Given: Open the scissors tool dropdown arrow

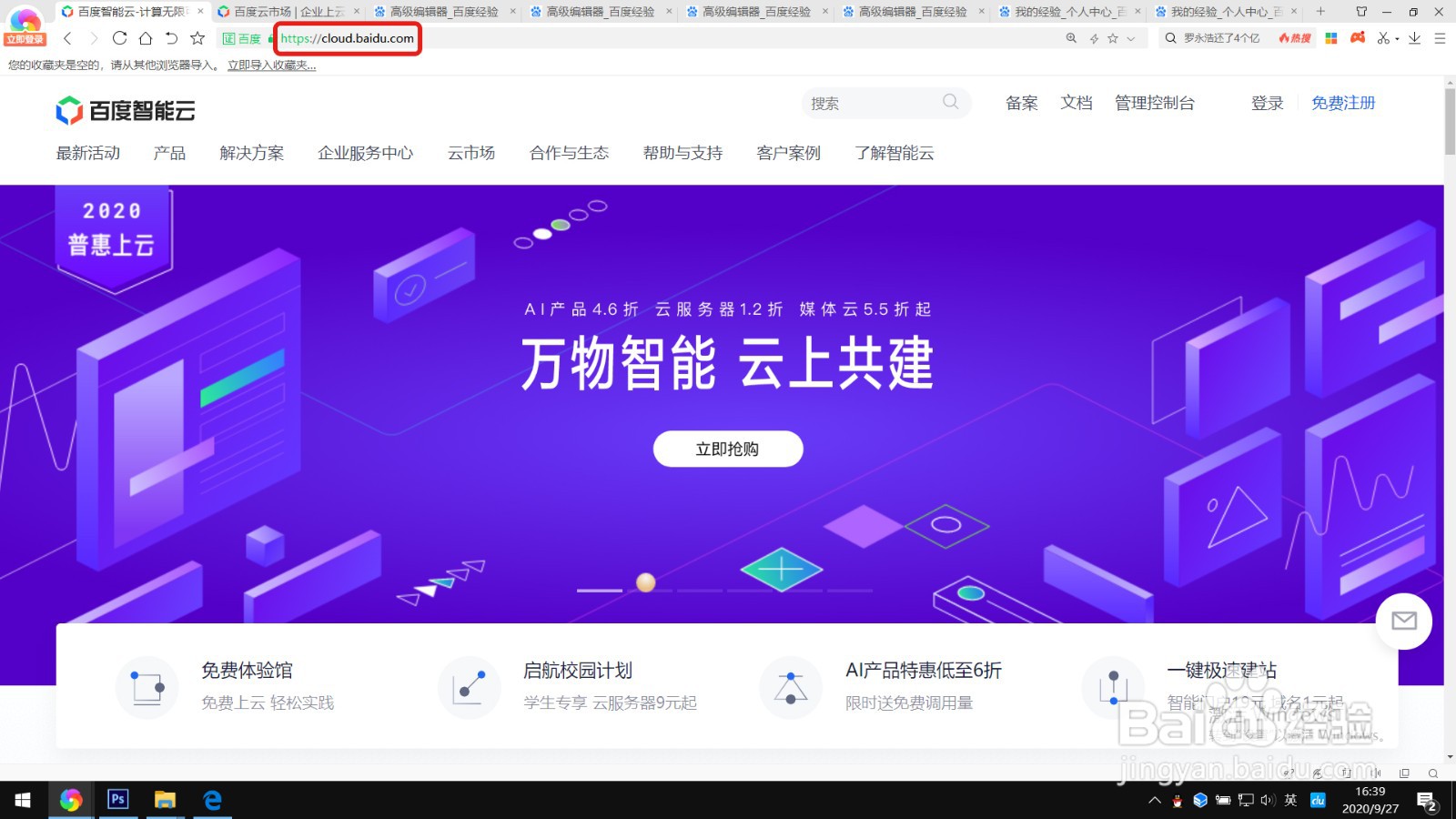Looking at the screenshot, I should tap(1397, 38).
